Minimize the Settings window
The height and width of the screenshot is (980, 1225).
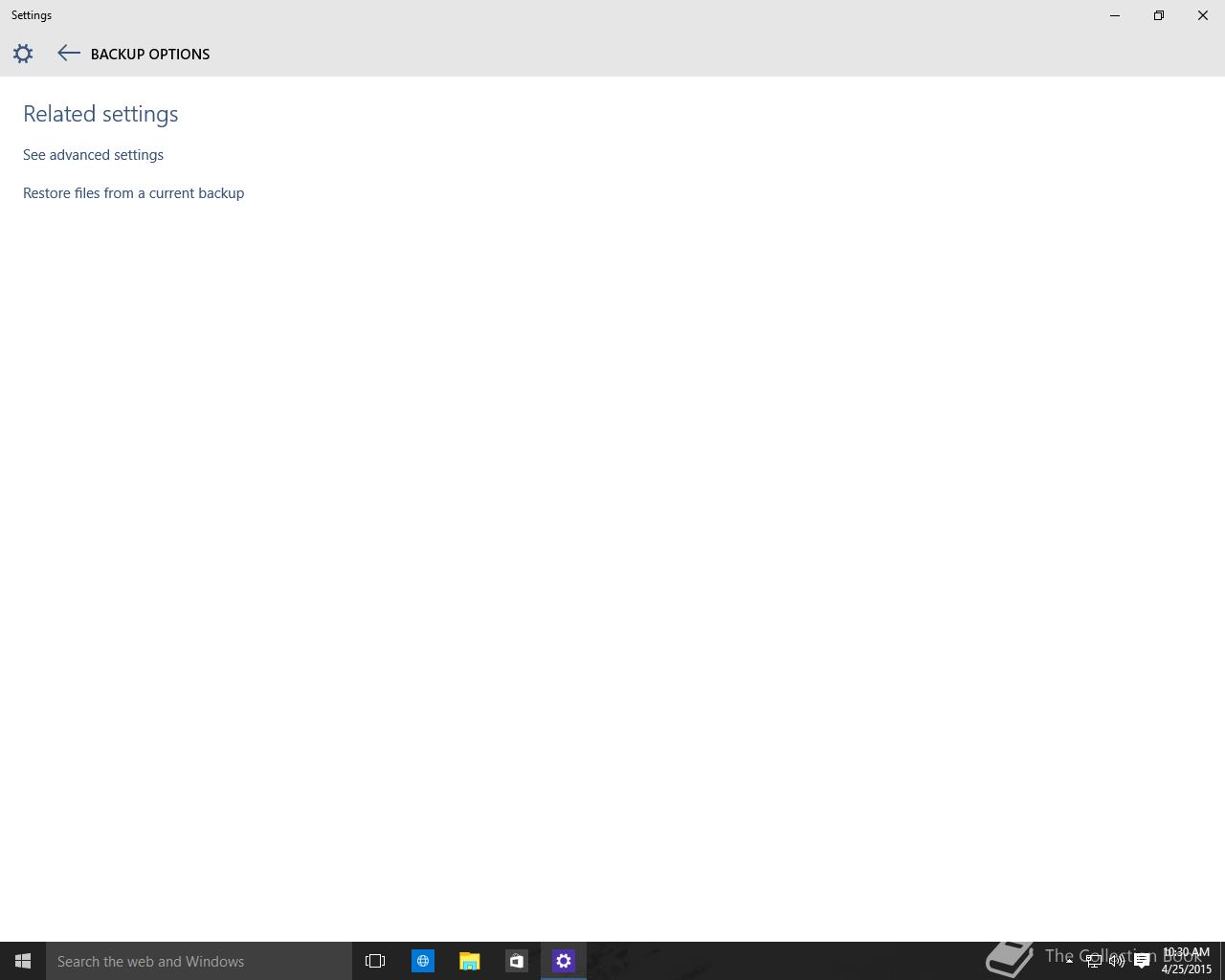click(1115, 15)
